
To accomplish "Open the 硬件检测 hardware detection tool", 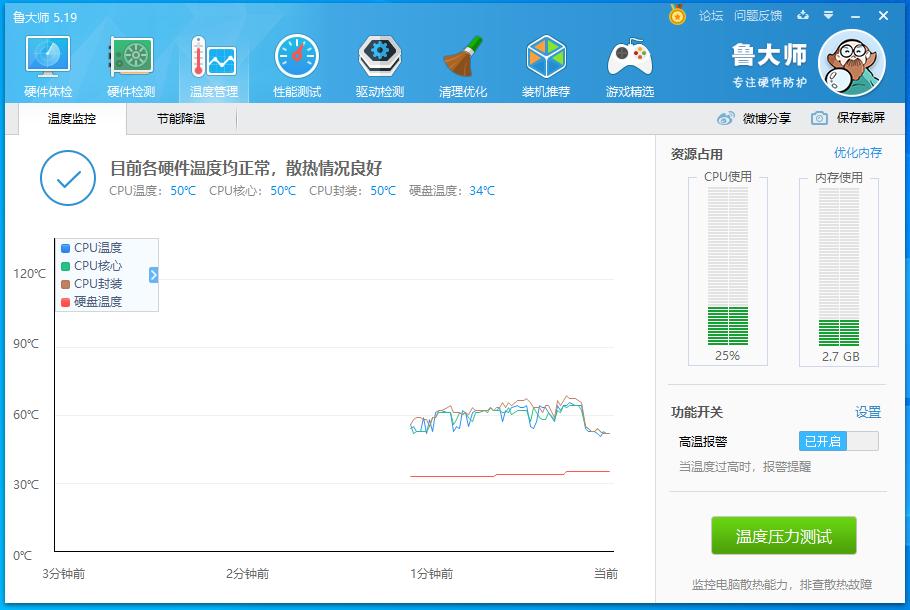I will 129,63.
